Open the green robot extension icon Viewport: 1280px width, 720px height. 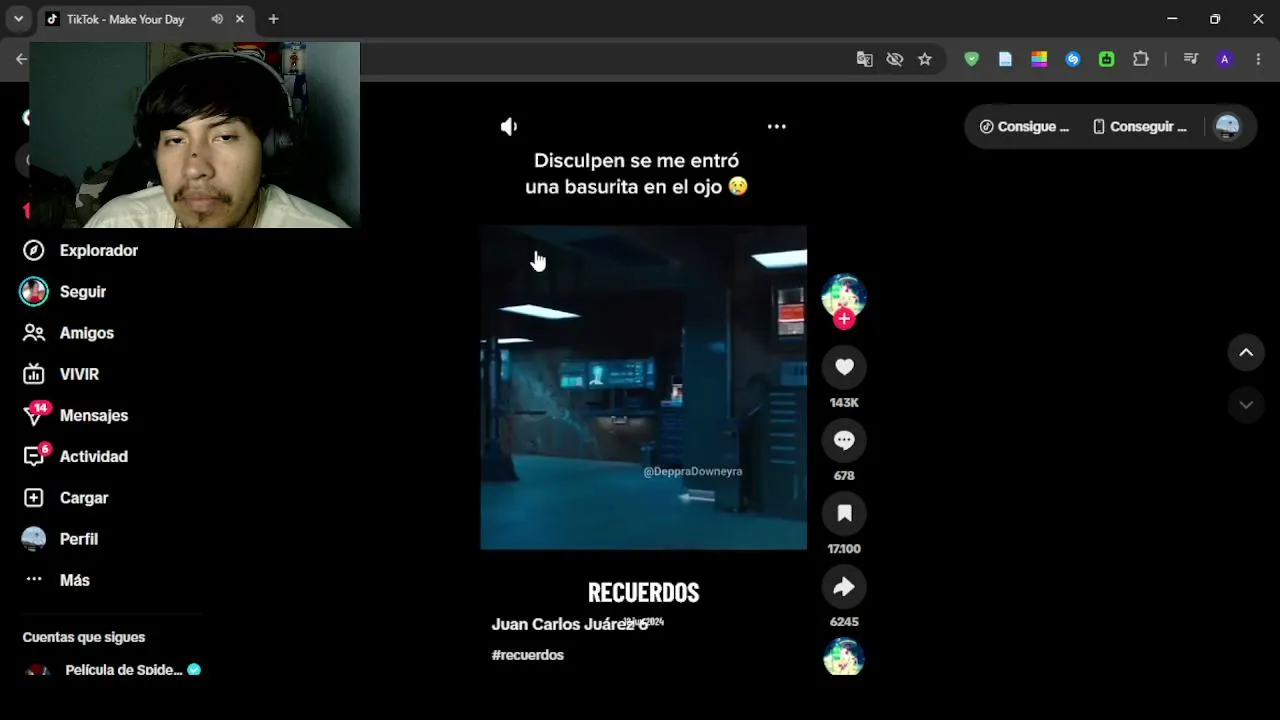pyautogui.click(x=1107, y=59)
